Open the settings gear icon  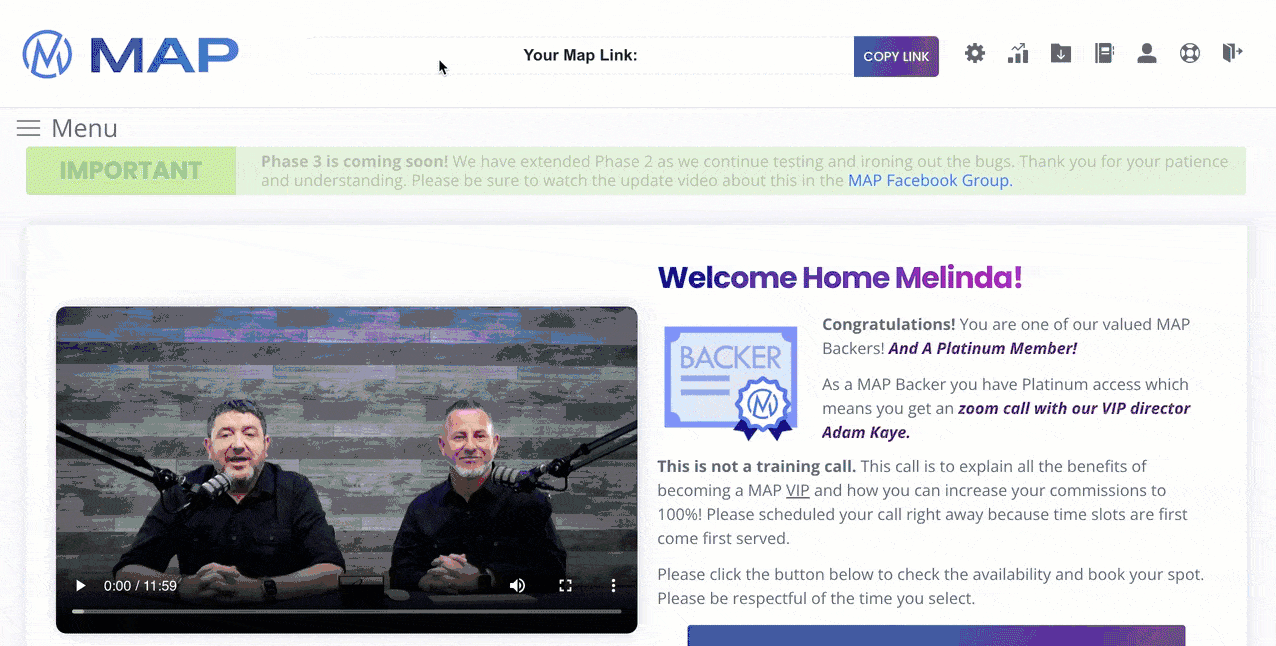pos(975,54)
